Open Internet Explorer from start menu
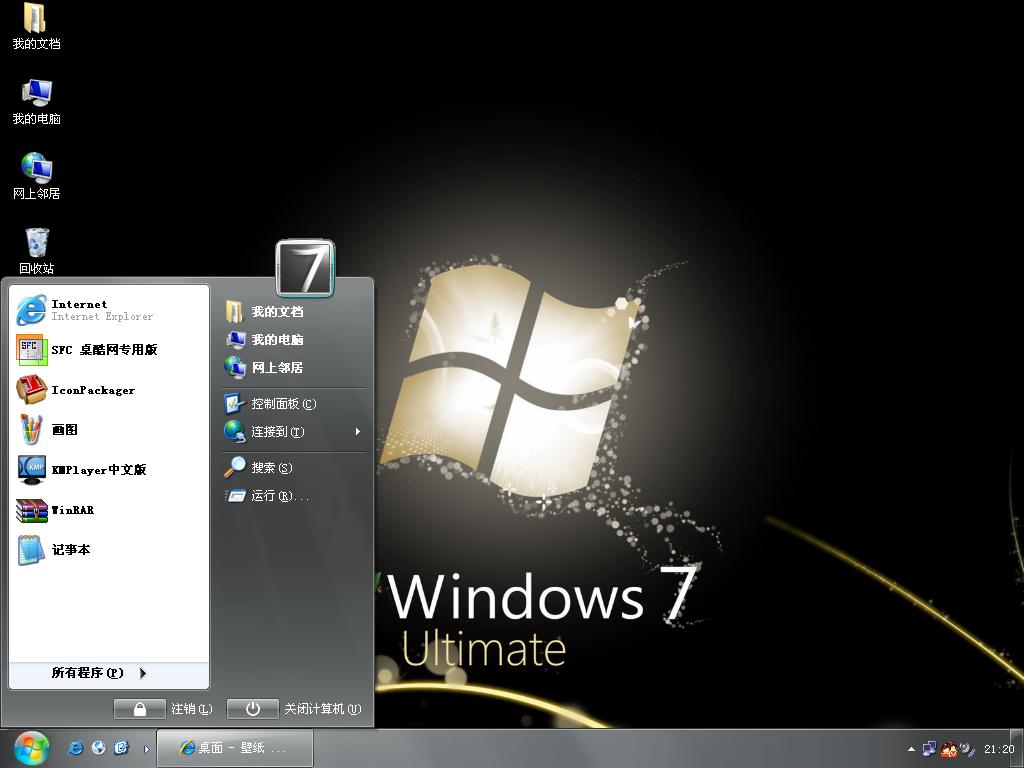The image size is (1024, 768). [108, 310]
